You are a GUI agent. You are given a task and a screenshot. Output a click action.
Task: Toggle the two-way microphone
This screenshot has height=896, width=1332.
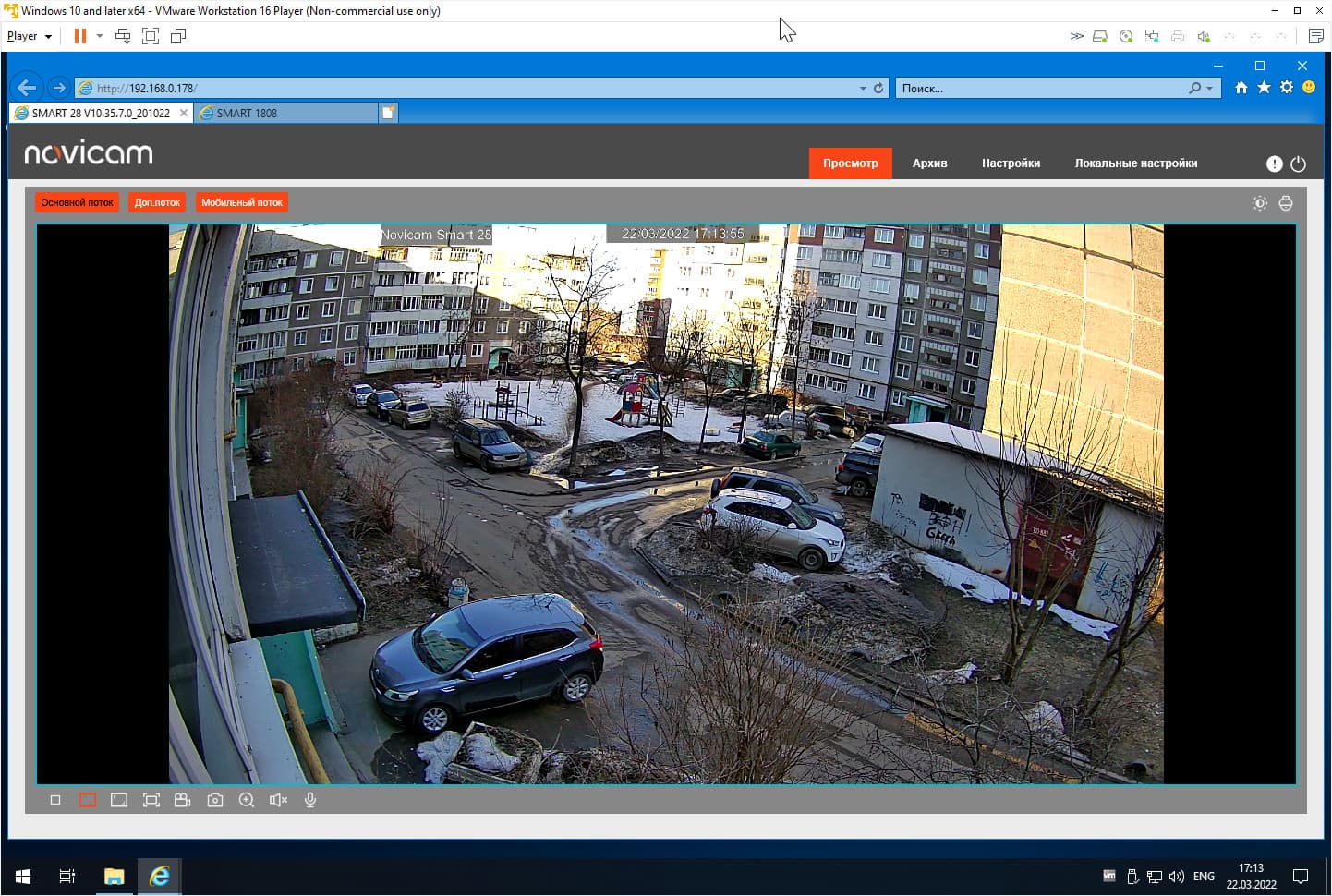pos(310,800)
